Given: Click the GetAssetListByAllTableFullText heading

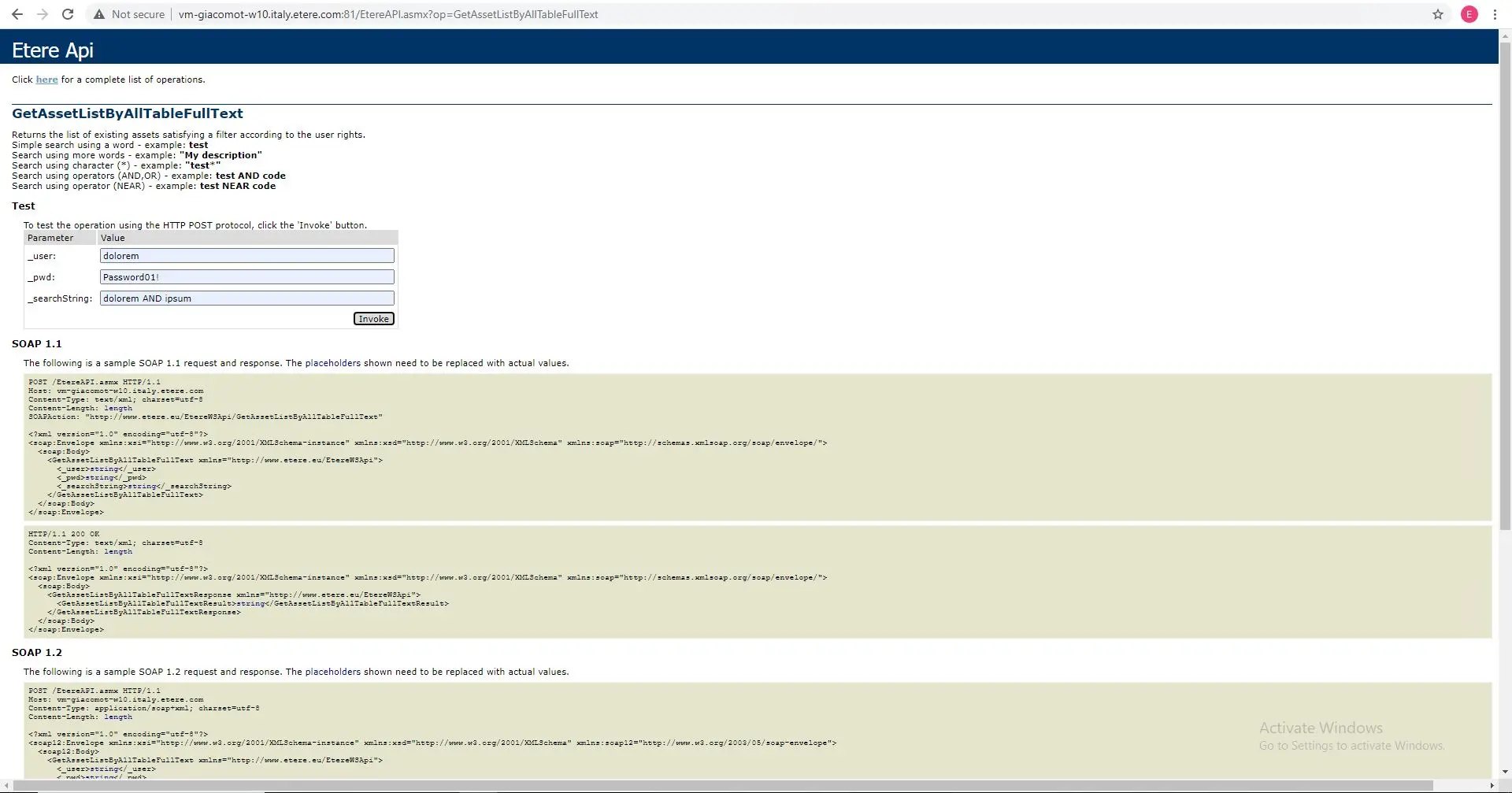Looking at the screenshot, I should pos(127,113).
